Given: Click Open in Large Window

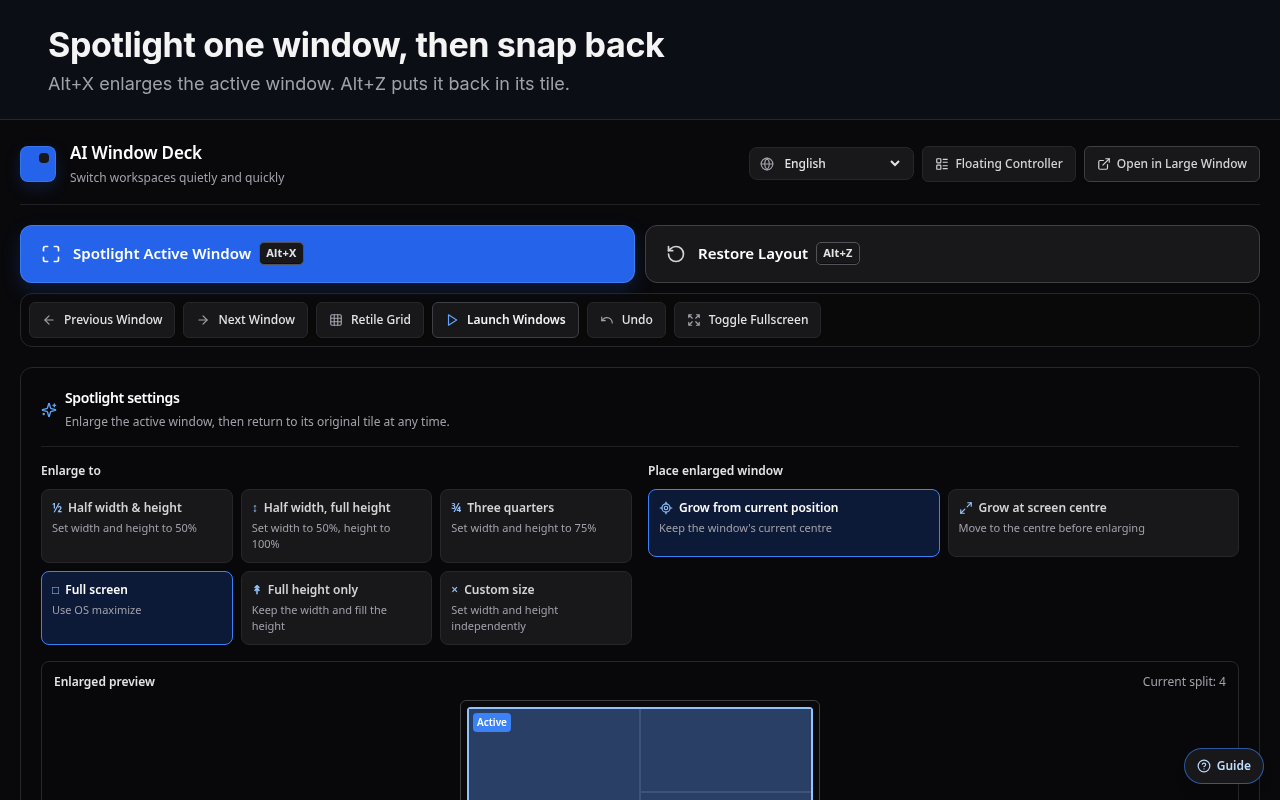Looking at the screenshot, I should [x=1172, y=164].
